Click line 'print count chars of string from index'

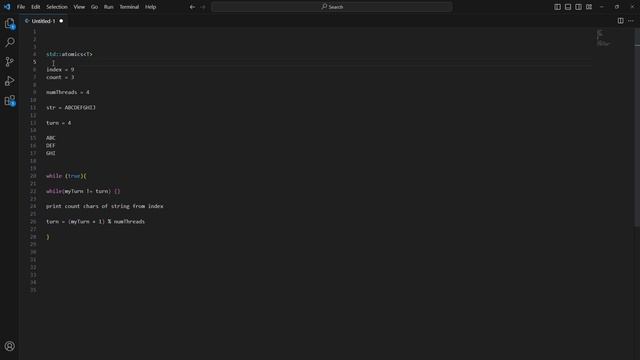[x=104, y=207]
